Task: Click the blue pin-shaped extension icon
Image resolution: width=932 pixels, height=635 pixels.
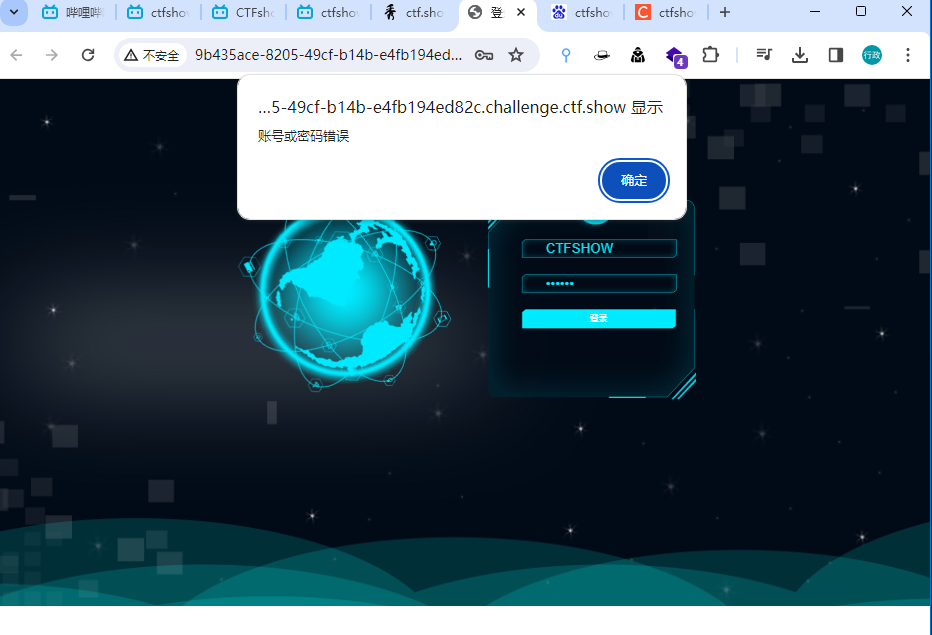Action: (x=566, y=55)
